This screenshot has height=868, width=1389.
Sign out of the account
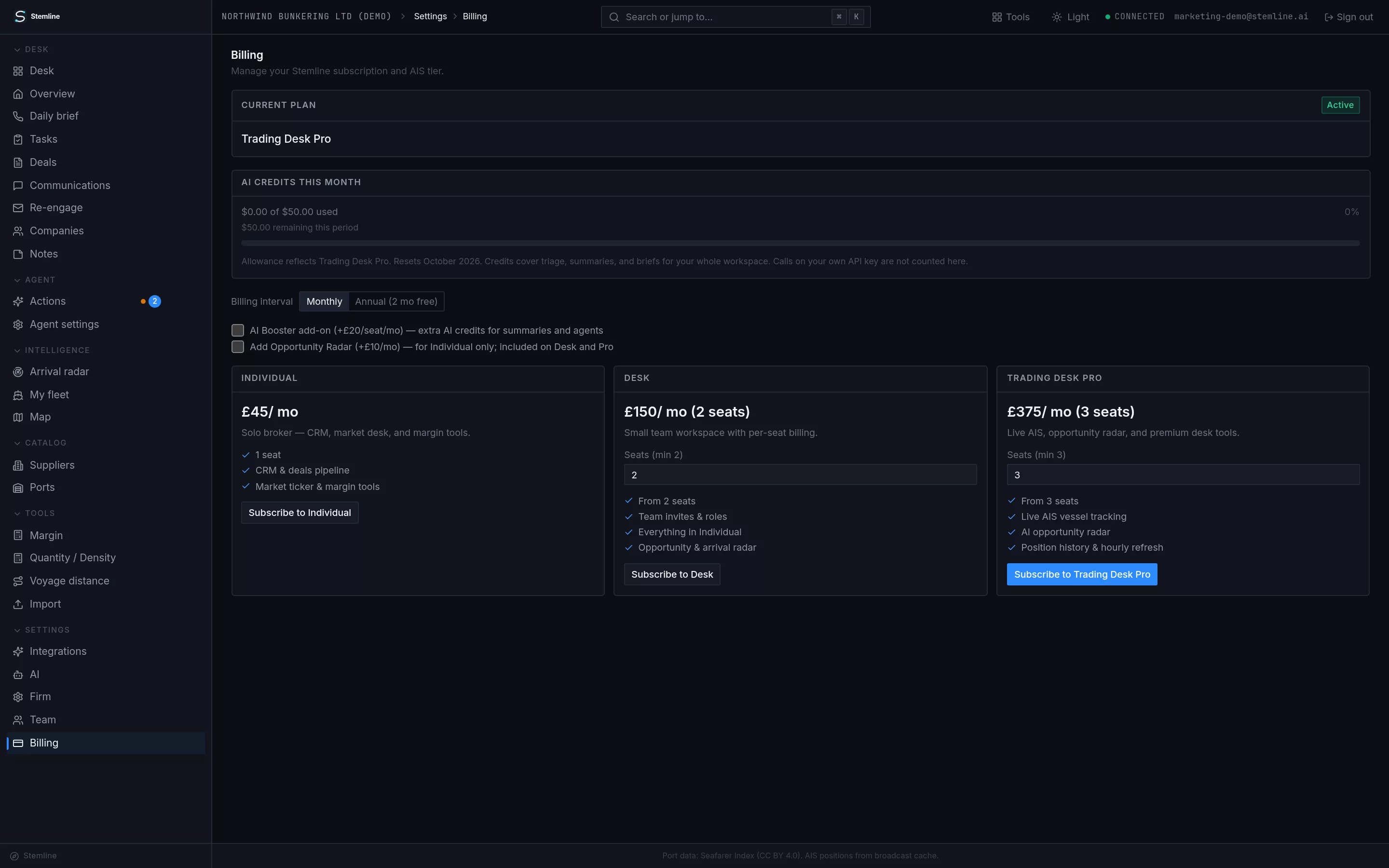(x=1348, y=17)
